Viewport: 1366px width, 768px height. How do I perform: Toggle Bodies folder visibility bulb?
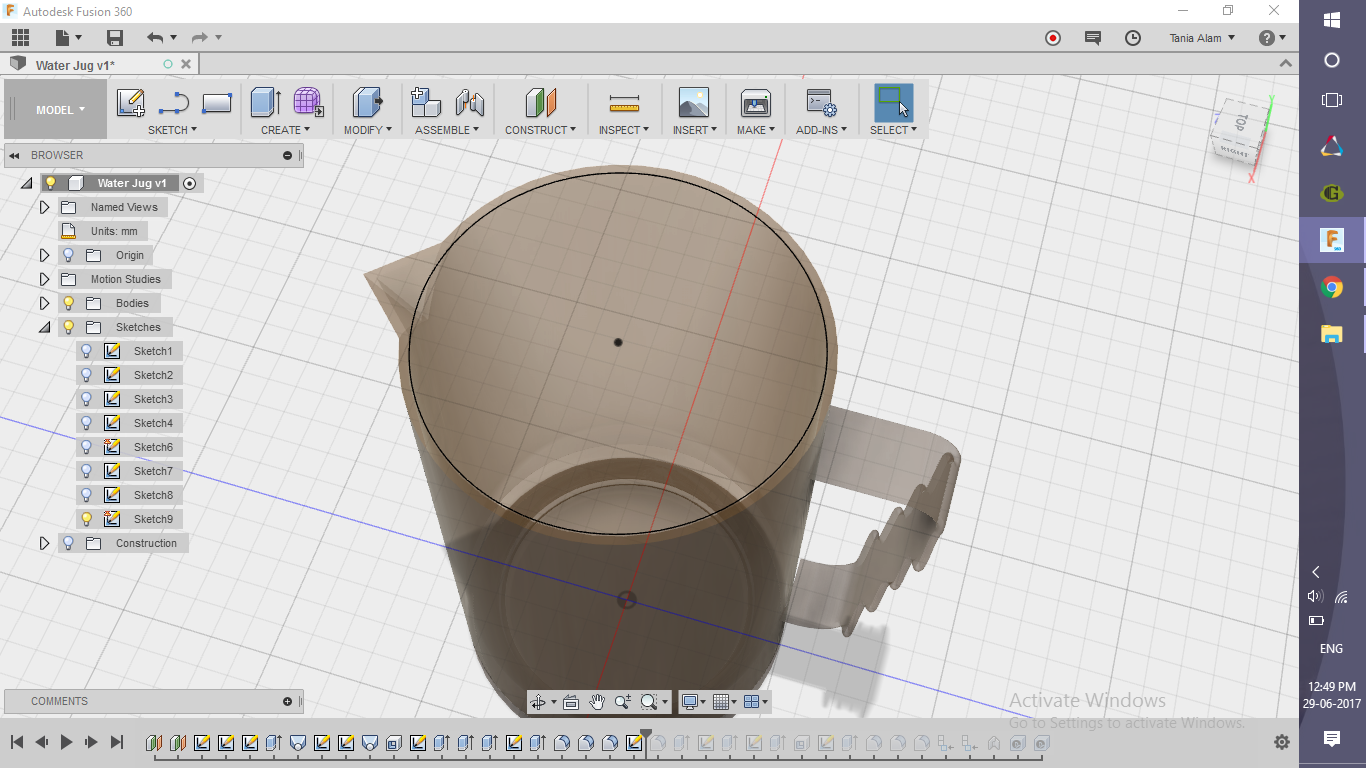point(68,303)
